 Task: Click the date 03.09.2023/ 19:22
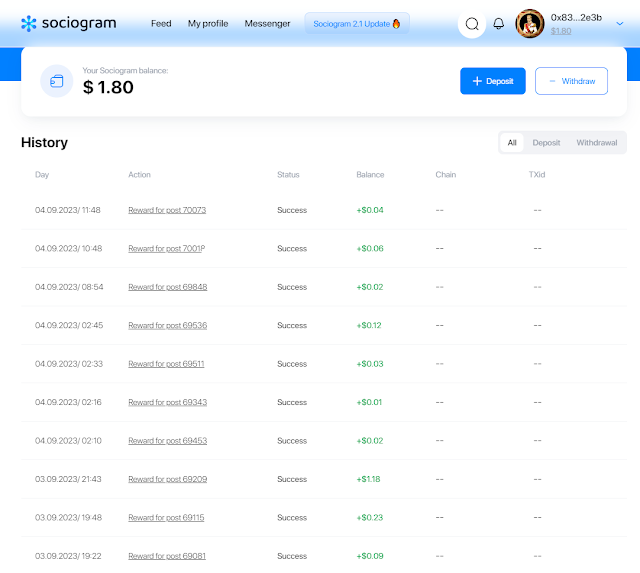(x=68, y=556)
